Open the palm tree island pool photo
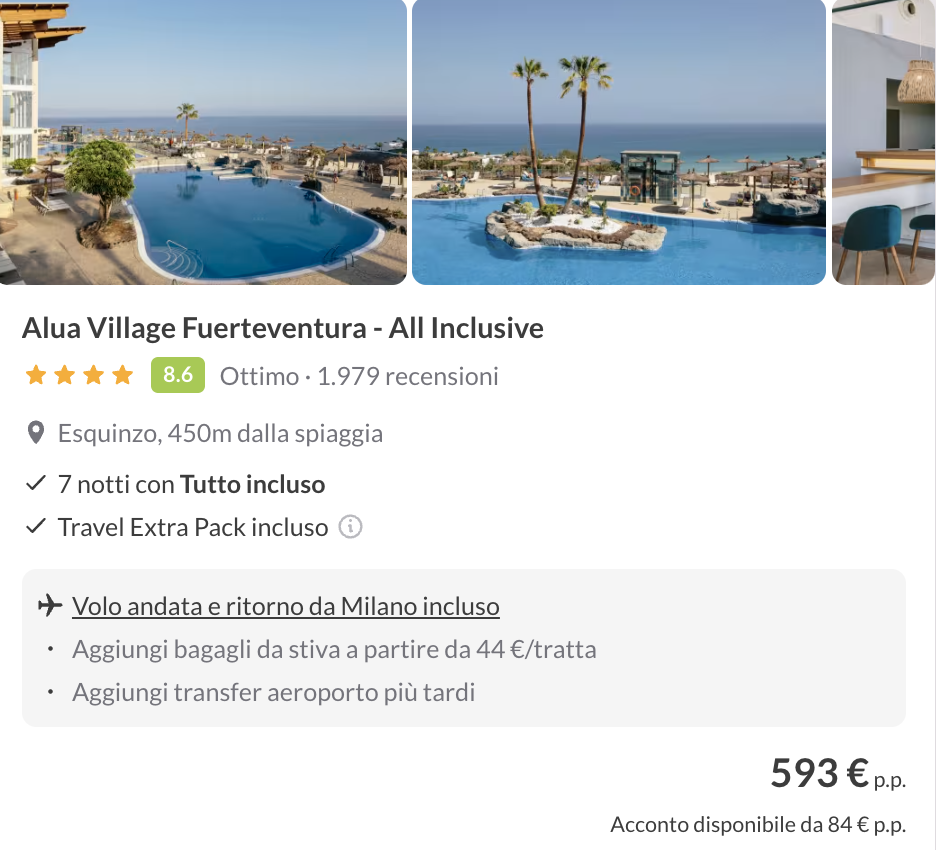 [619, 142]
